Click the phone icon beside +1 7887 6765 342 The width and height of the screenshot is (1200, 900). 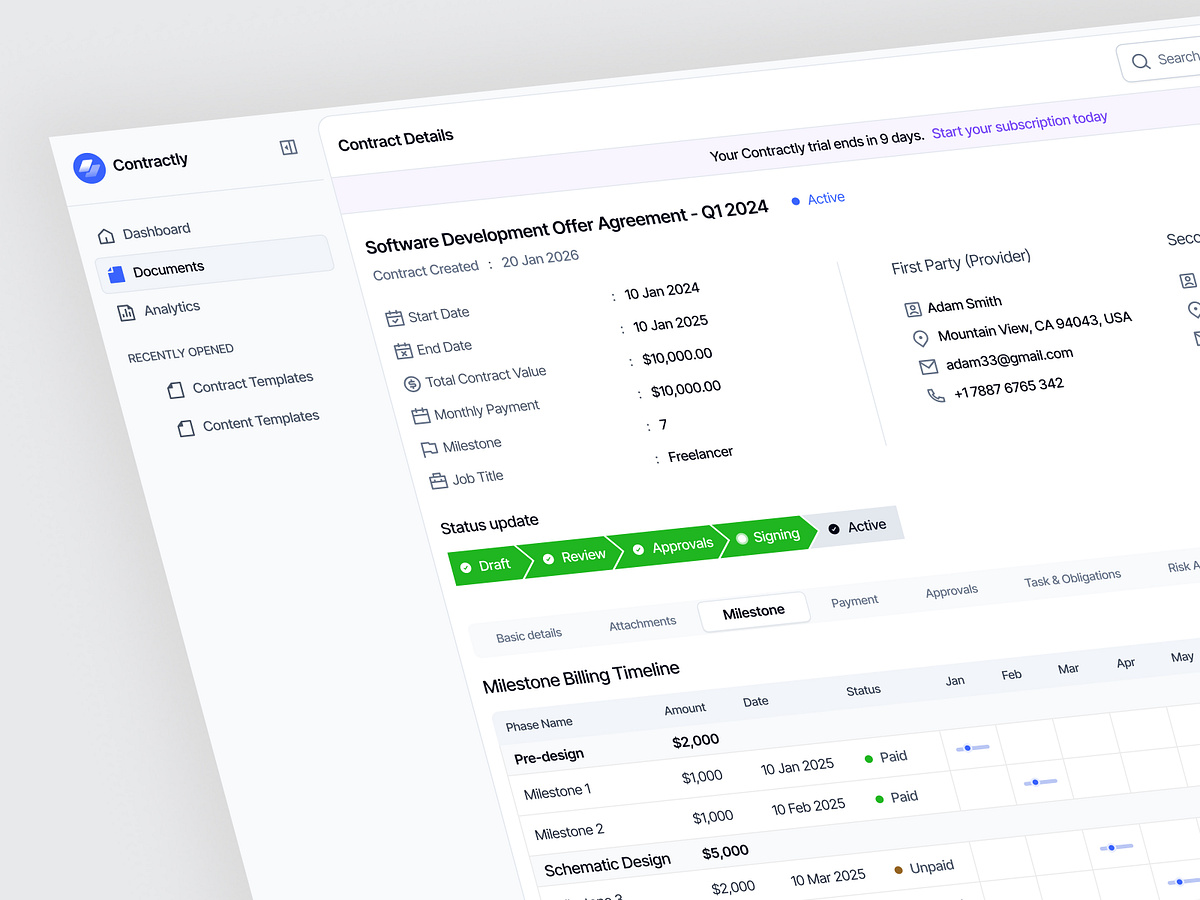click(936, 396)
